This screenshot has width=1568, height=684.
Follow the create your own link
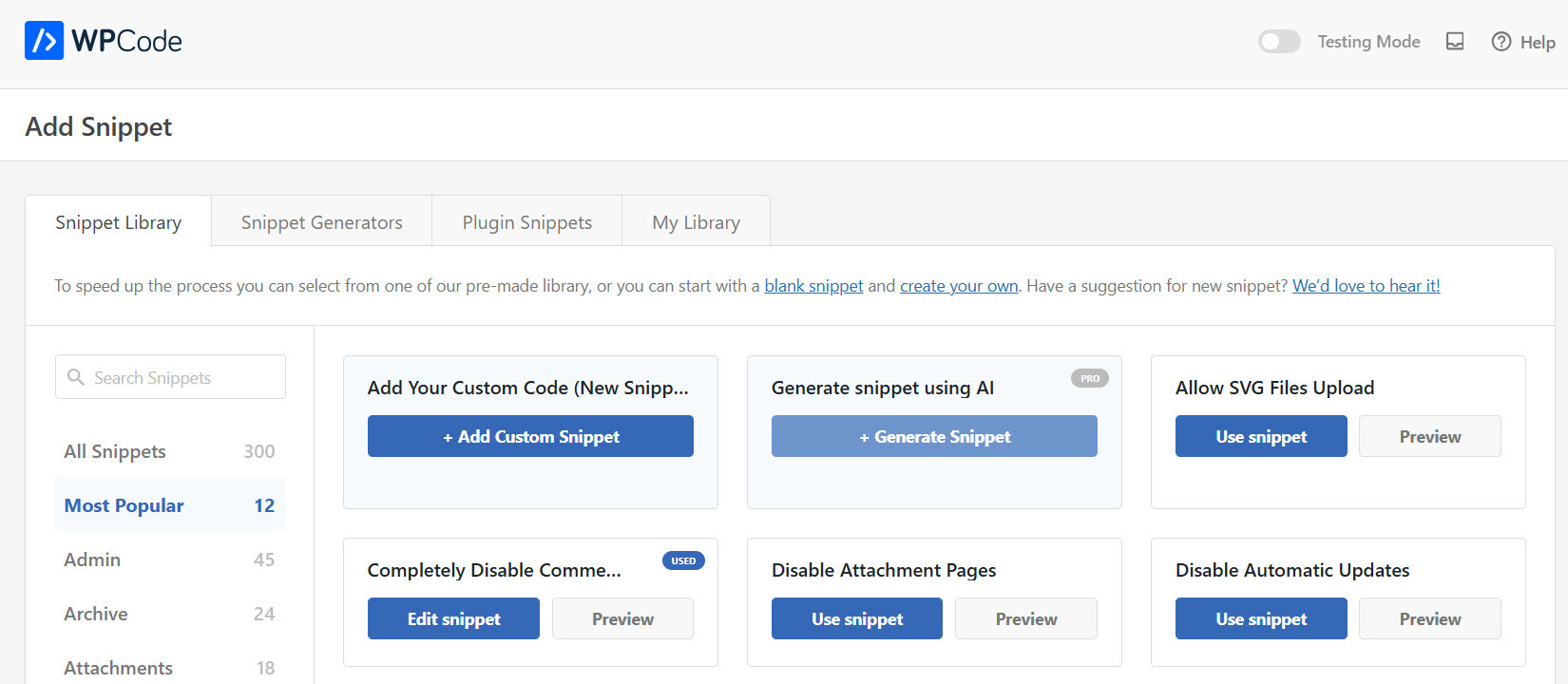tap(959, 286)
